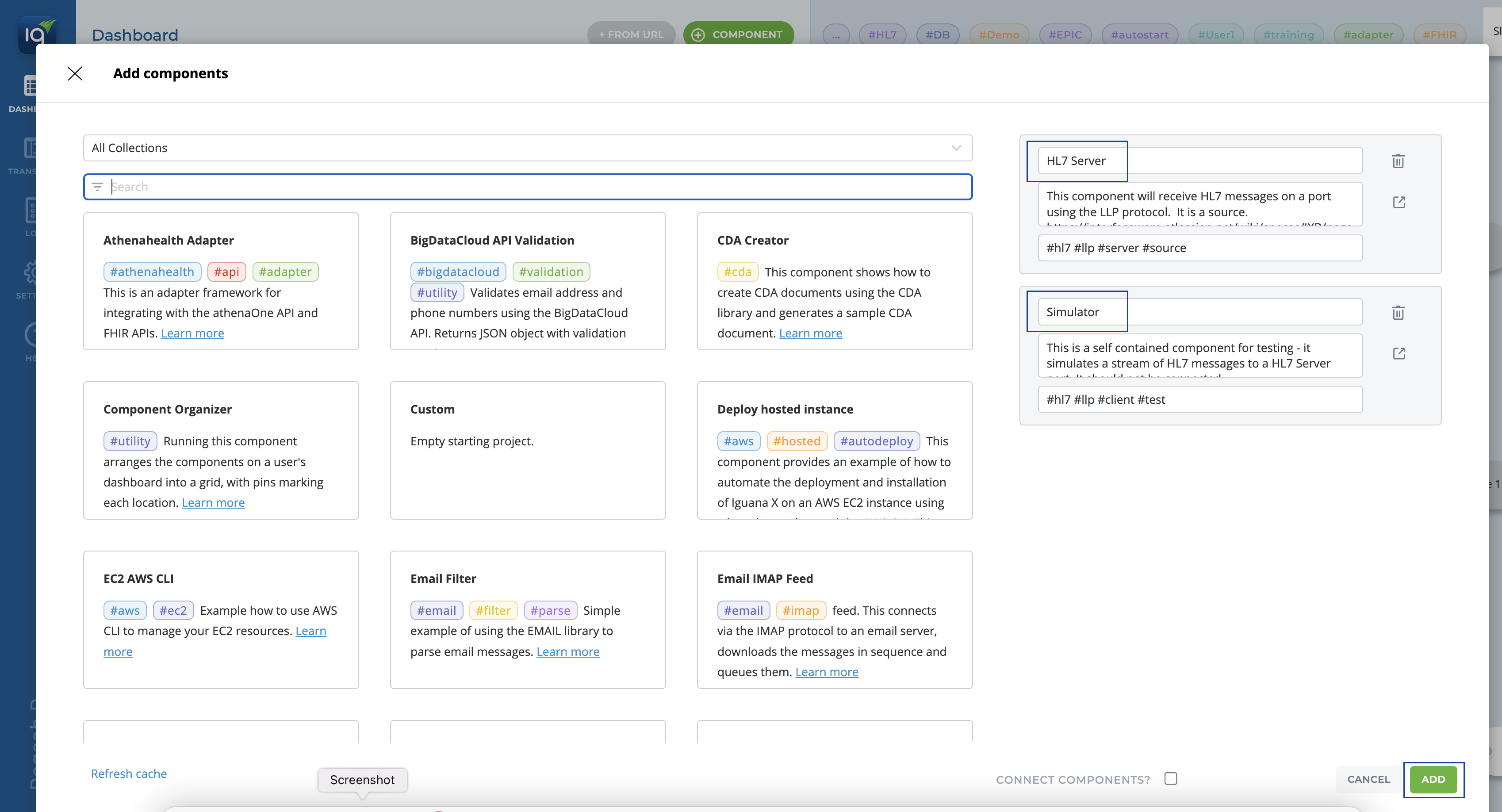
Task: Select #training tag filter in Dashboard
Action: click(1288, 34)
